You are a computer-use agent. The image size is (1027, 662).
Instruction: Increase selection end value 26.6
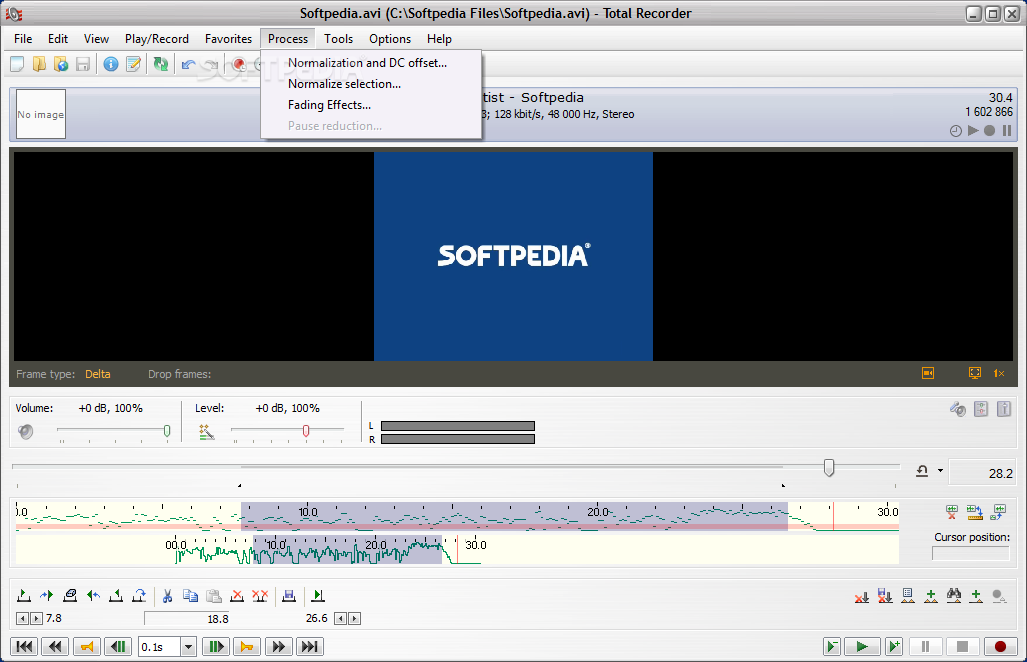[x=354, y=618]
